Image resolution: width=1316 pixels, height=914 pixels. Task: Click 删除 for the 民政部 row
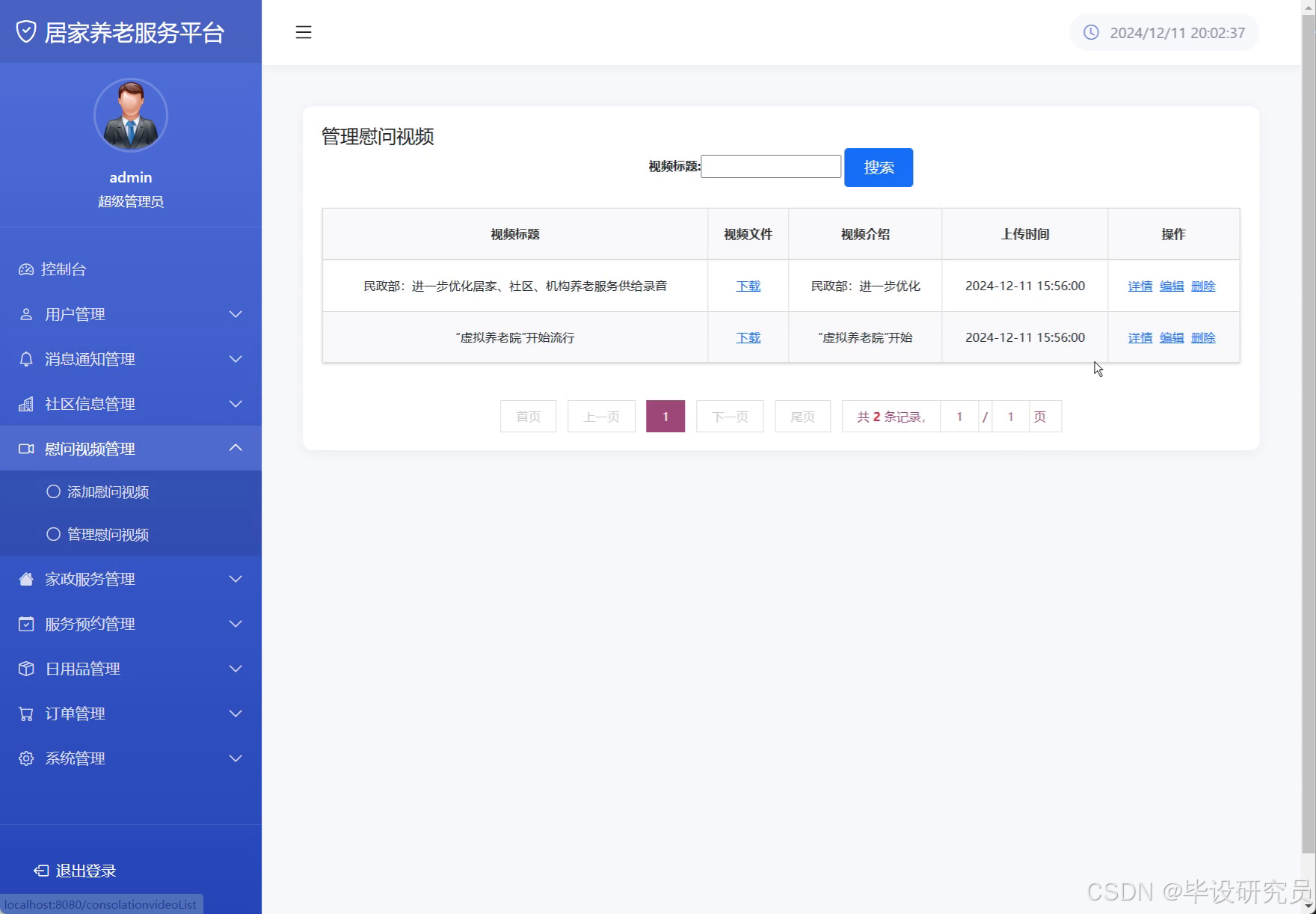1203,286
